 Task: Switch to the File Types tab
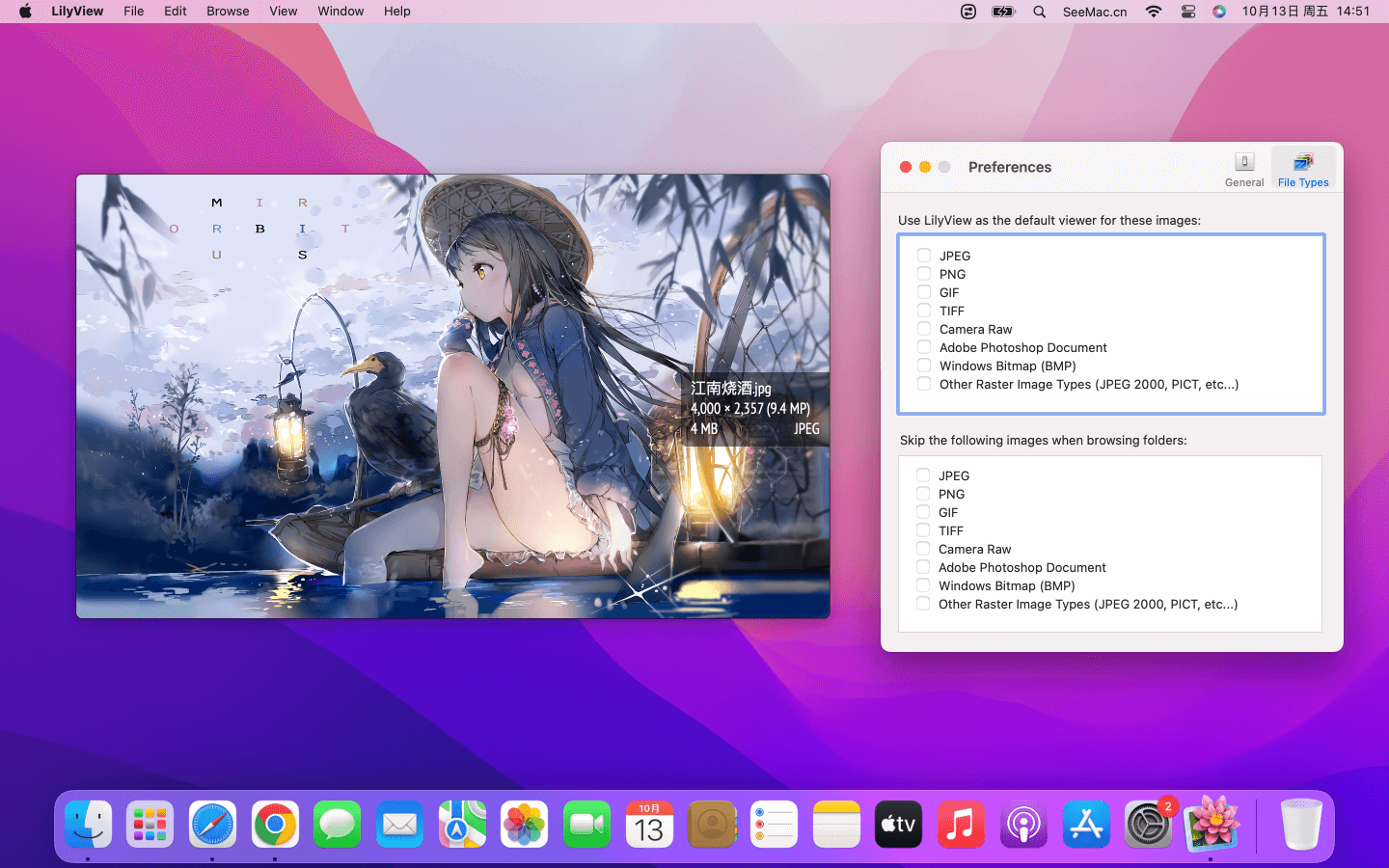pos(1303,169)
